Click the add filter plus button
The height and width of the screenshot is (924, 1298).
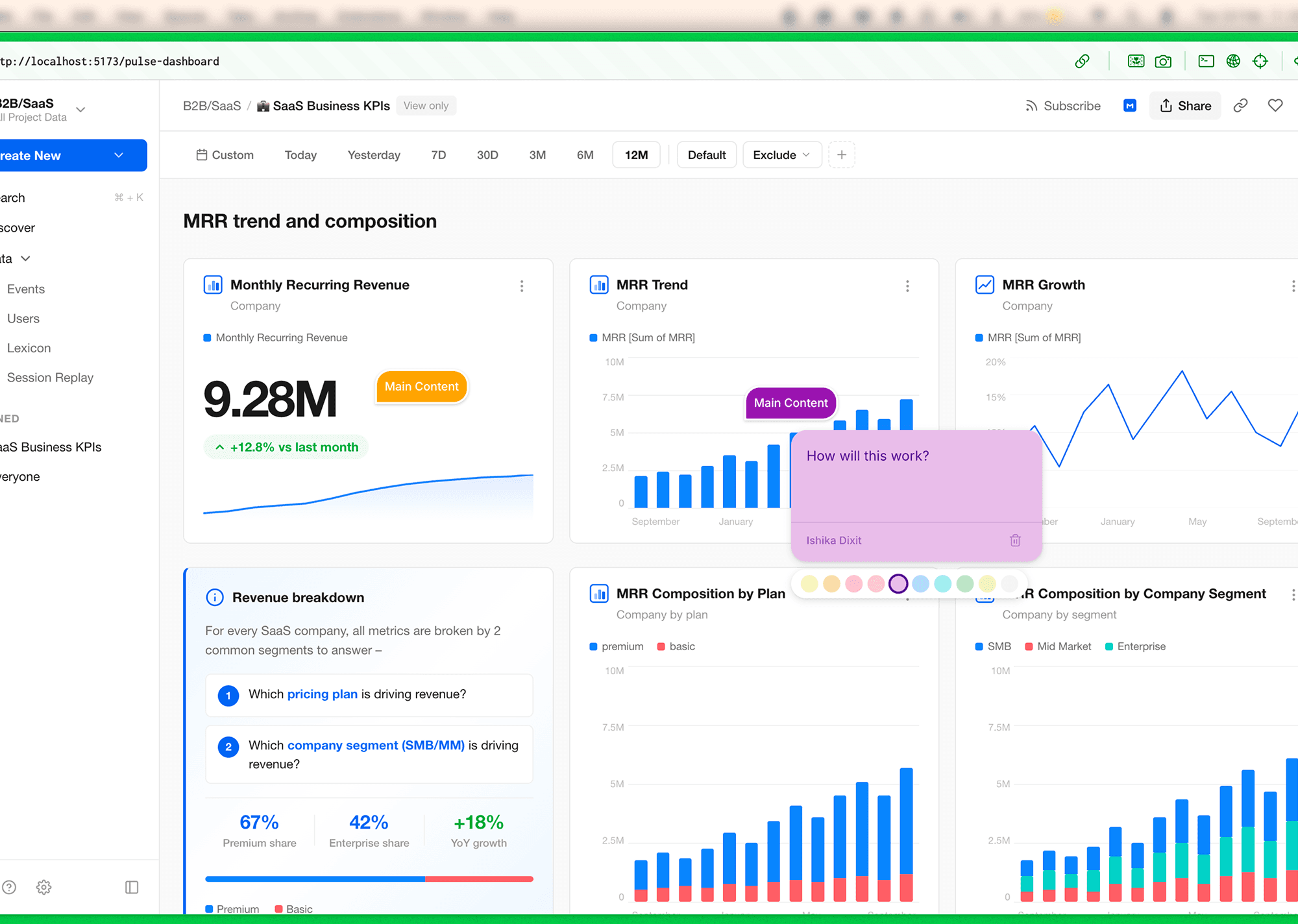click(x=842, y=155)
